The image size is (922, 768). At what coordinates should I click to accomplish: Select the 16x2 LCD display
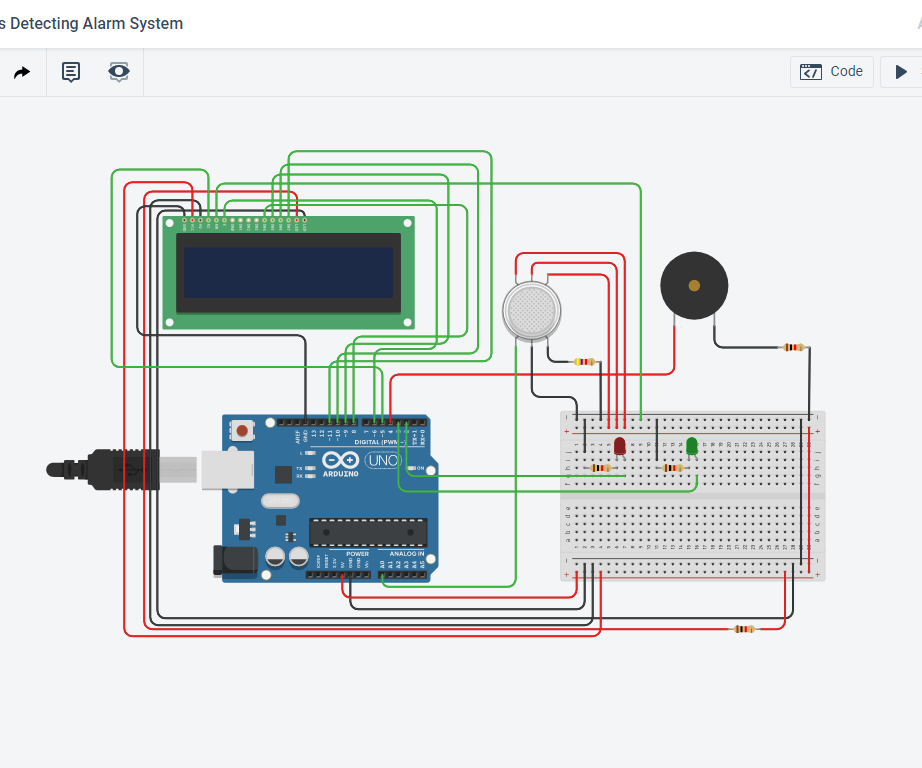[x=290, y=275]
